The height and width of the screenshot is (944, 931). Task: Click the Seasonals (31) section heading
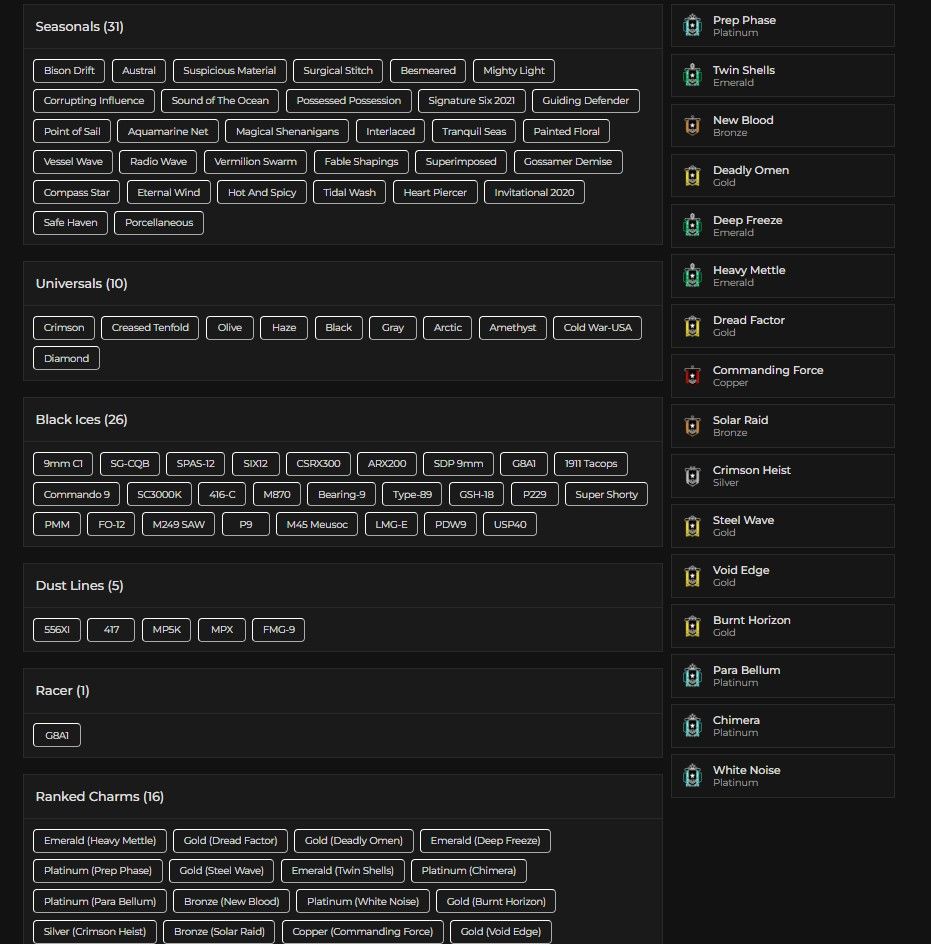pos(79,26)
